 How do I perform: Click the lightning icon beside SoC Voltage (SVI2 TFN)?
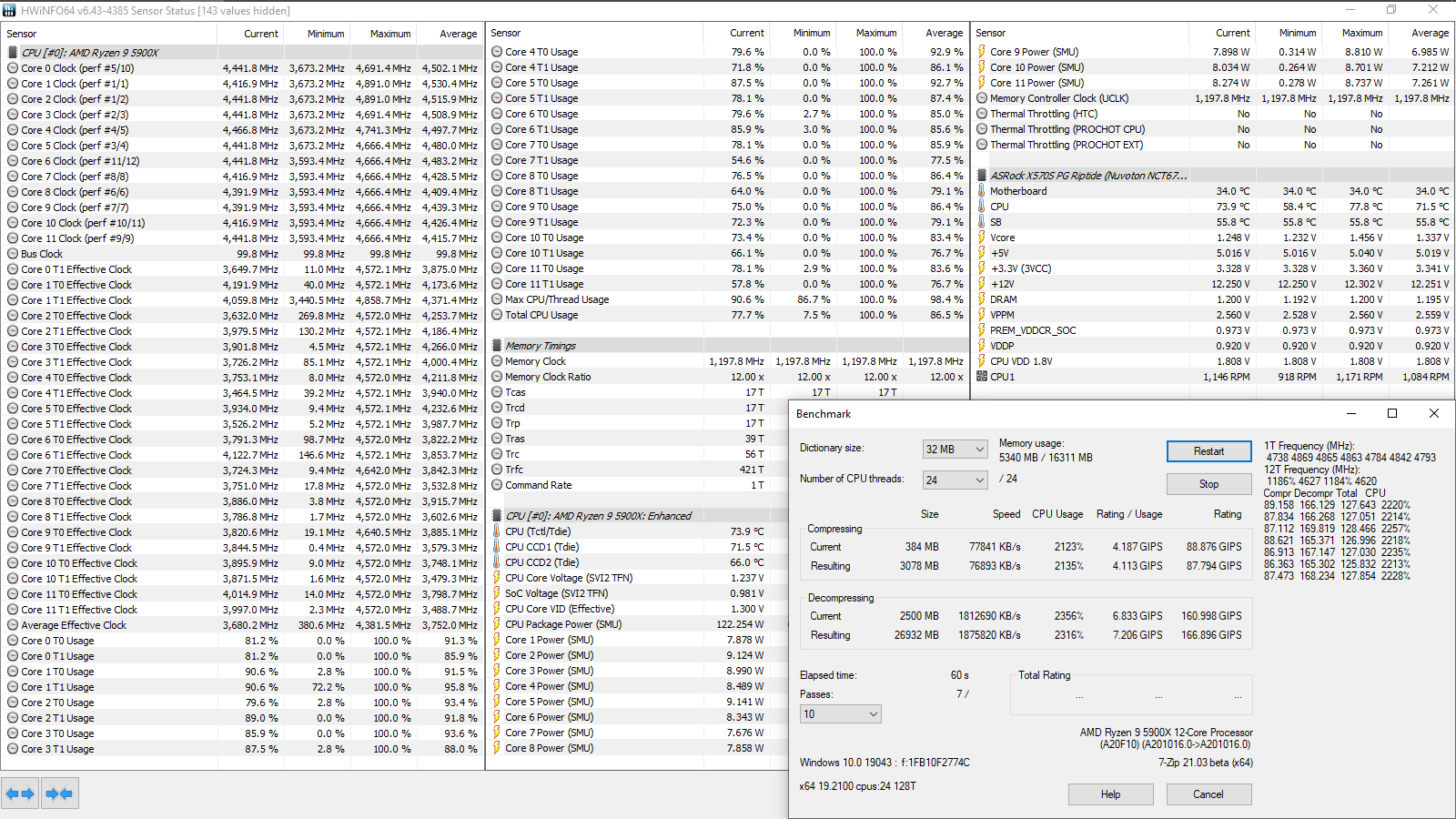[497, 593]
